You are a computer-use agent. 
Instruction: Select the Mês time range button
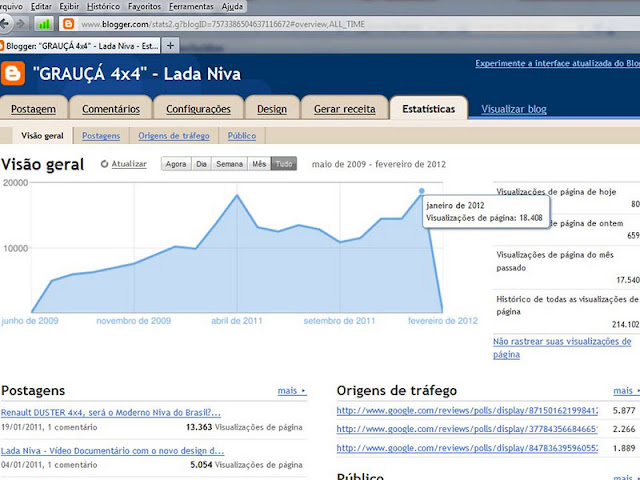259,164
